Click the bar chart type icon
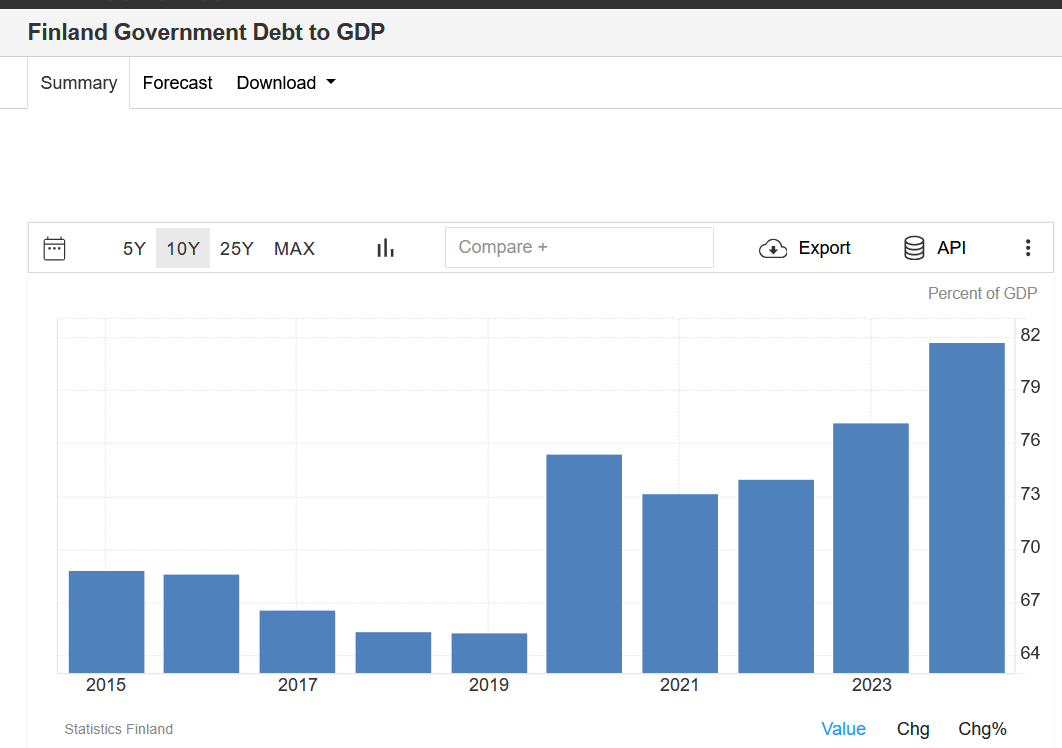 (x=385, y=248)
